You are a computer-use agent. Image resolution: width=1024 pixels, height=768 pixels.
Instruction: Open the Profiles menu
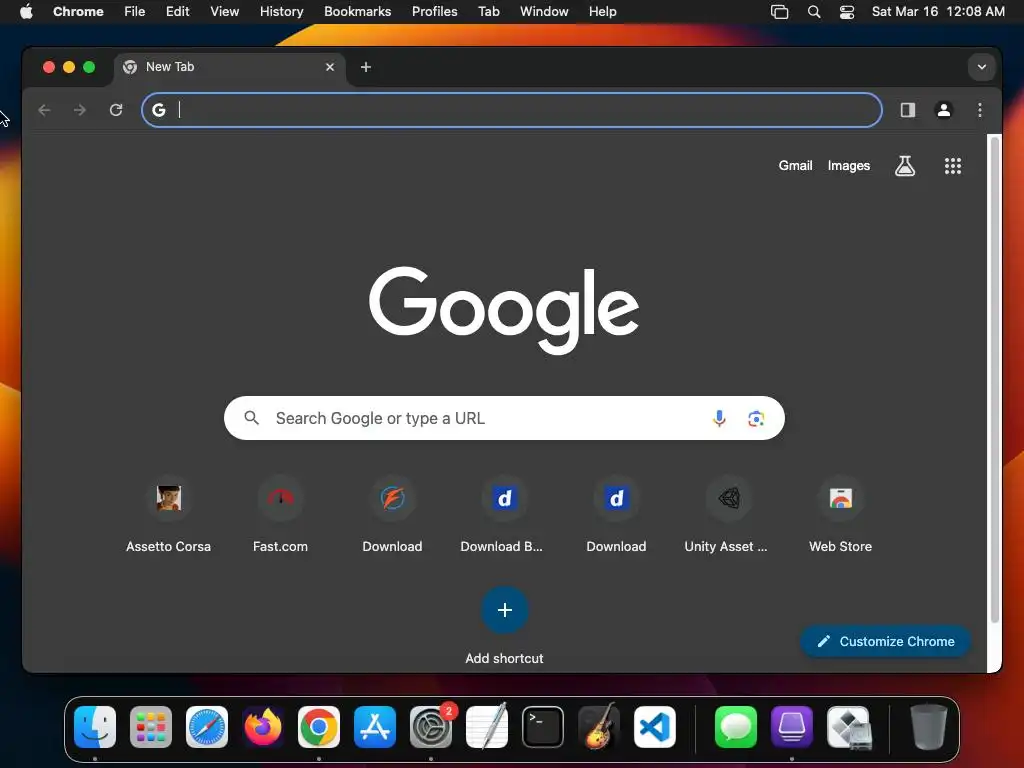(434, 11)
